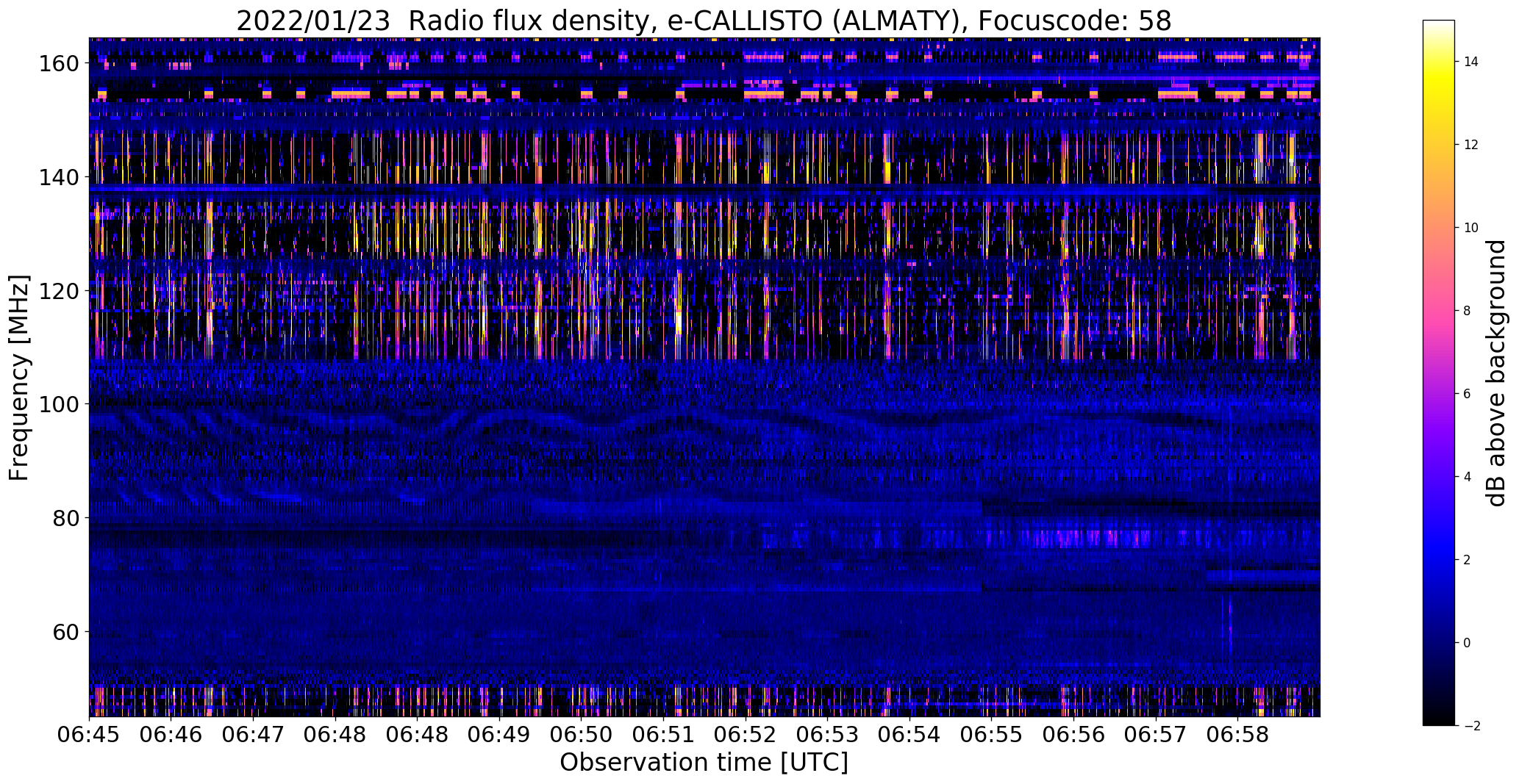This screenshot has width=1519, height=784.
Task: Select the 80 tick on frequency axis
Action: point(65,518)
